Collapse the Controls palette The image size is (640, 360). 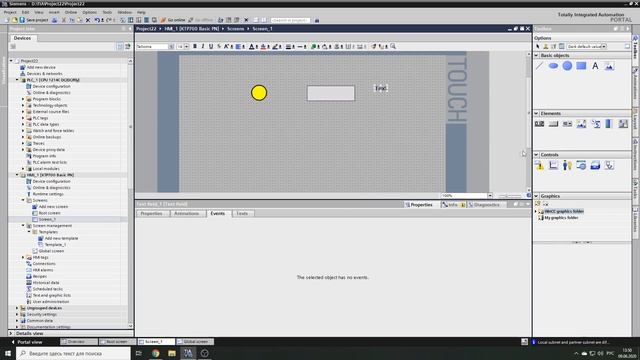[536, 155]
